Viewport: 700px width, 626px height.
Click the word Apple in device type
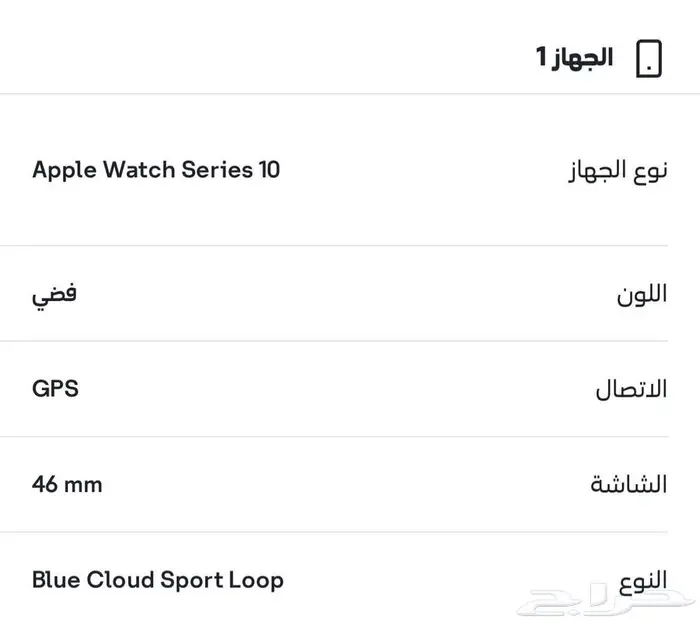tap(61, 169)
